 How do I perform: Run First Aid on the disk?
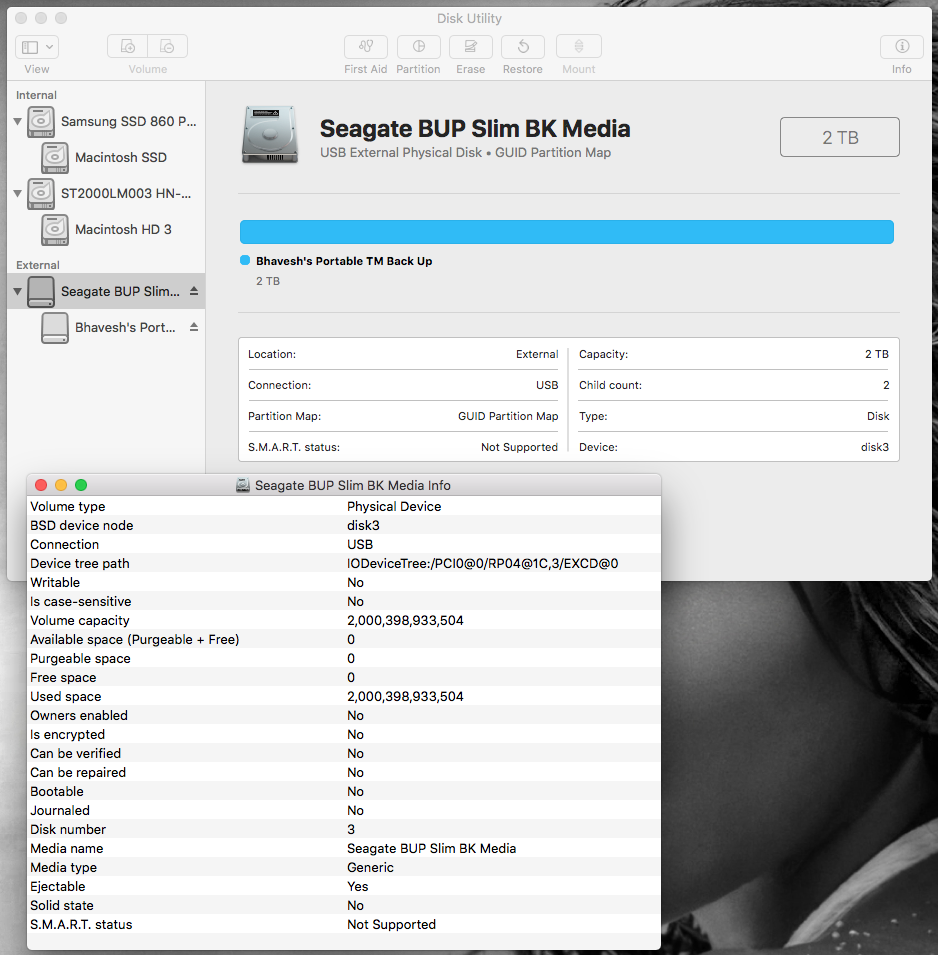click(x=365, y=46)
